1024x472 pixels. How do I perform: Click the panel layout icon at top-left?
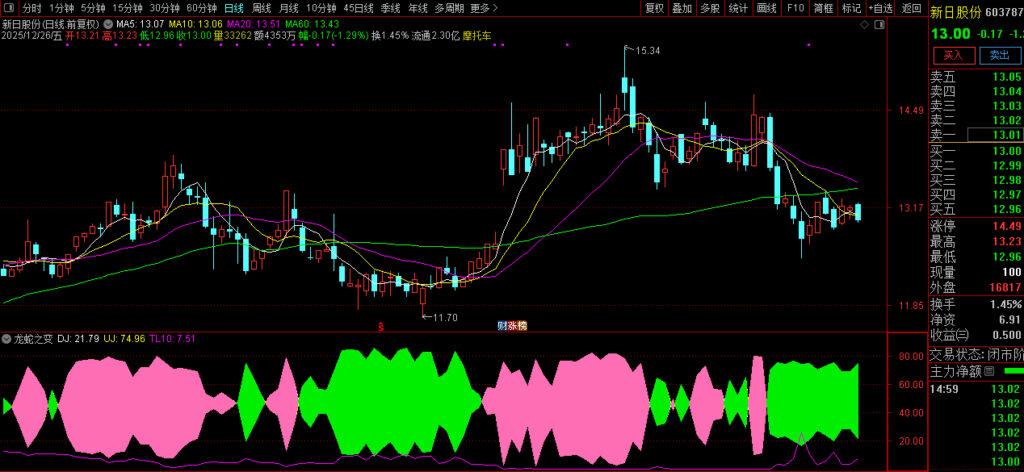[10, 7]
